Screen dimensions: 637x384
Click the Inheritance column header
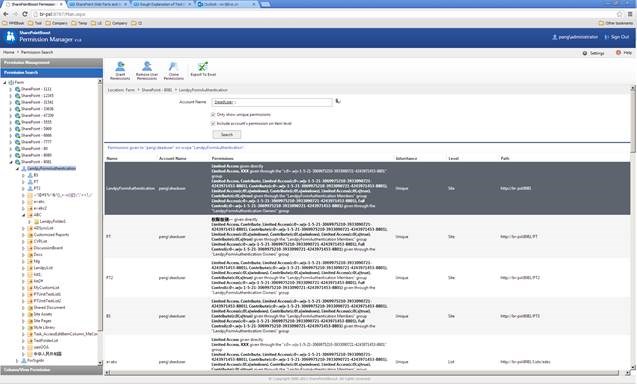(x=406, y=158)
